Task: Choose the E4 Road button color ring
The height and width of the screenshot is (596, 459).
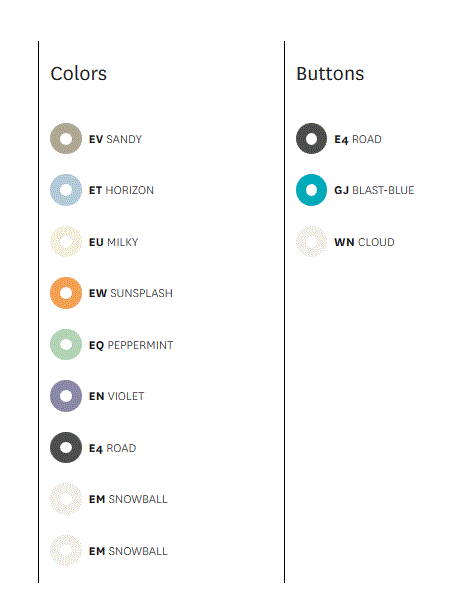Action: pyautogui.click(x=311, y=139)
